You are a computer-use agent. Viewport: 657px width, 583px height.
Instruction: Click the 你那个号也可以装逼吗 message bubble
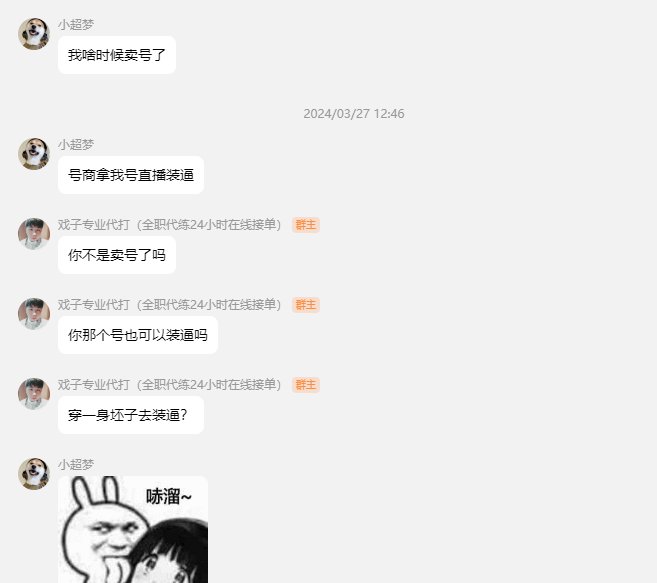[x=138, y=335]
